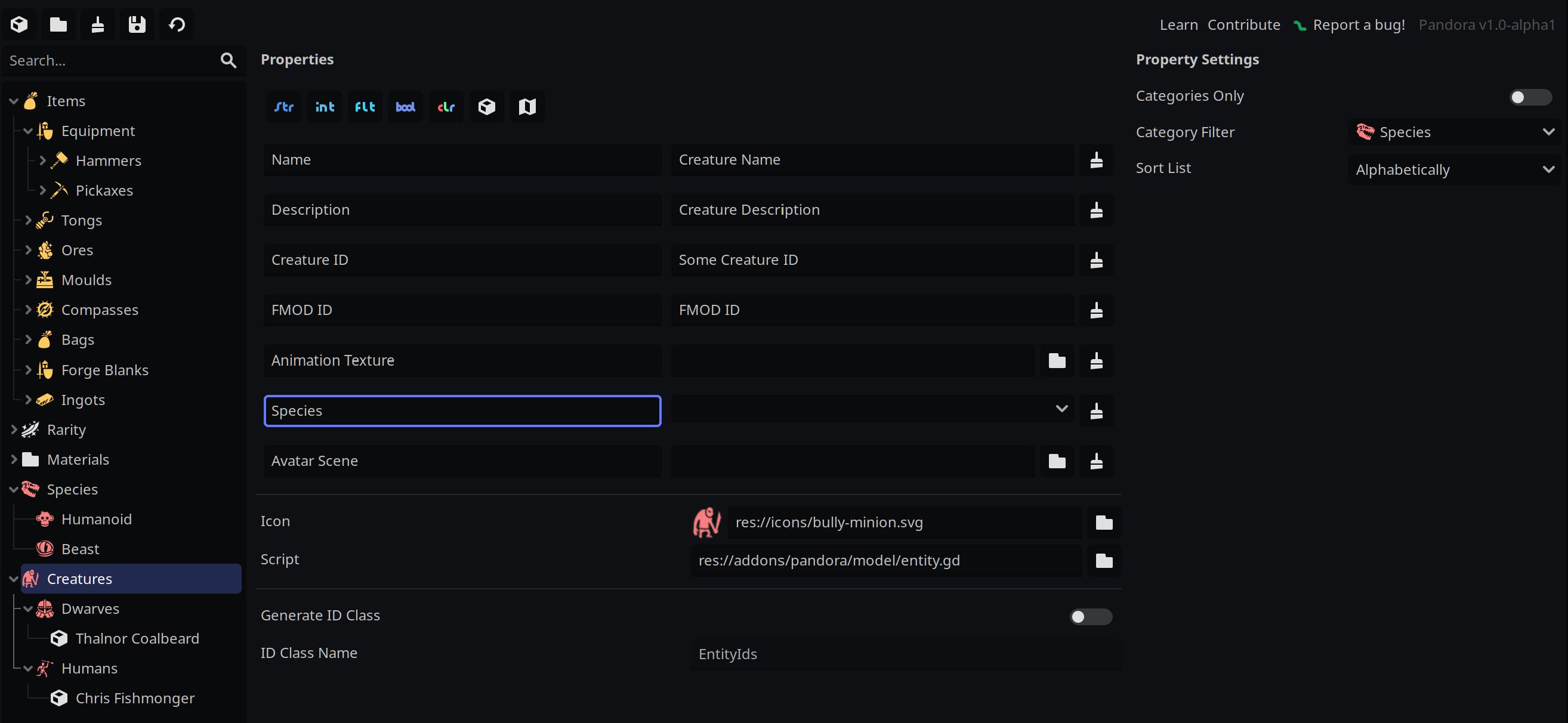Click the Search input field

click(113, 61)
